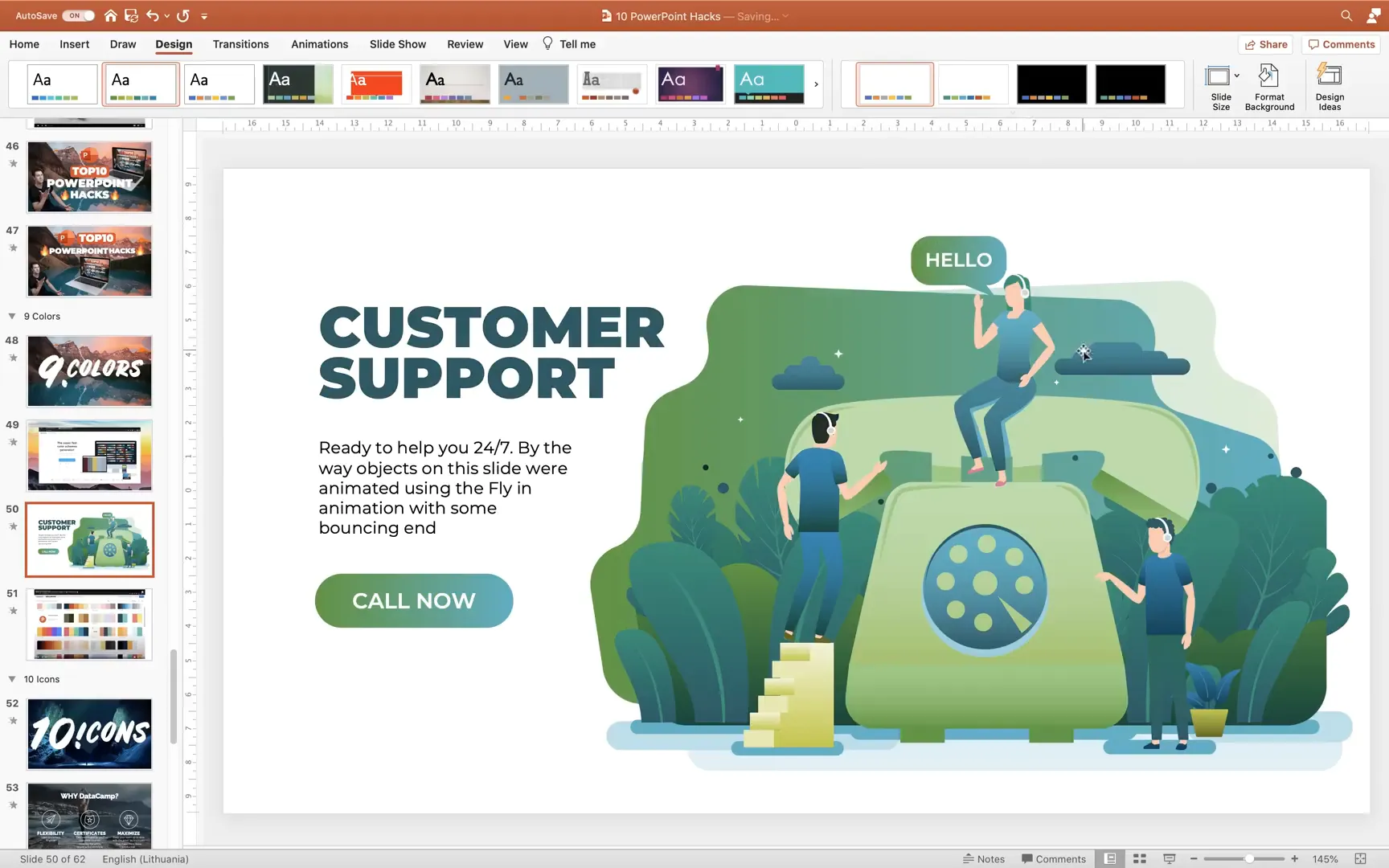Select the 9 Colors slide thumbnail
The image size is (1389, 868).
click(89, 371)
